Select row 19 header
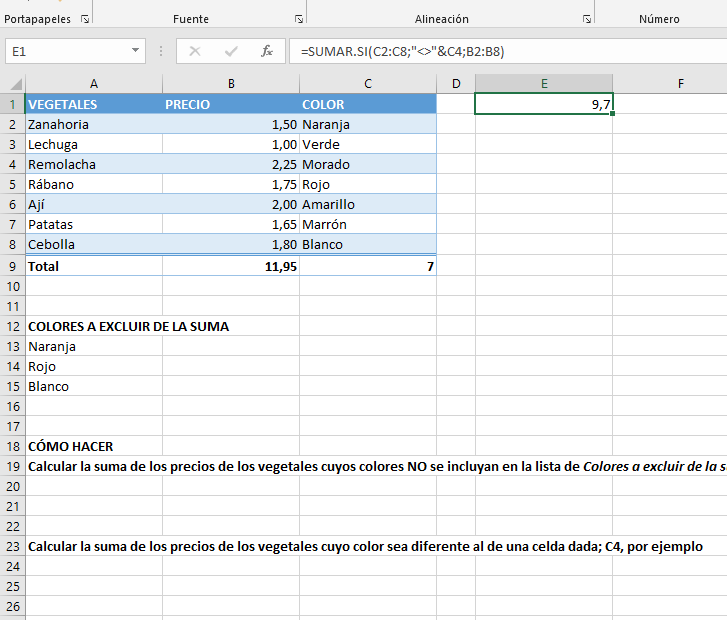 [13, 467]
